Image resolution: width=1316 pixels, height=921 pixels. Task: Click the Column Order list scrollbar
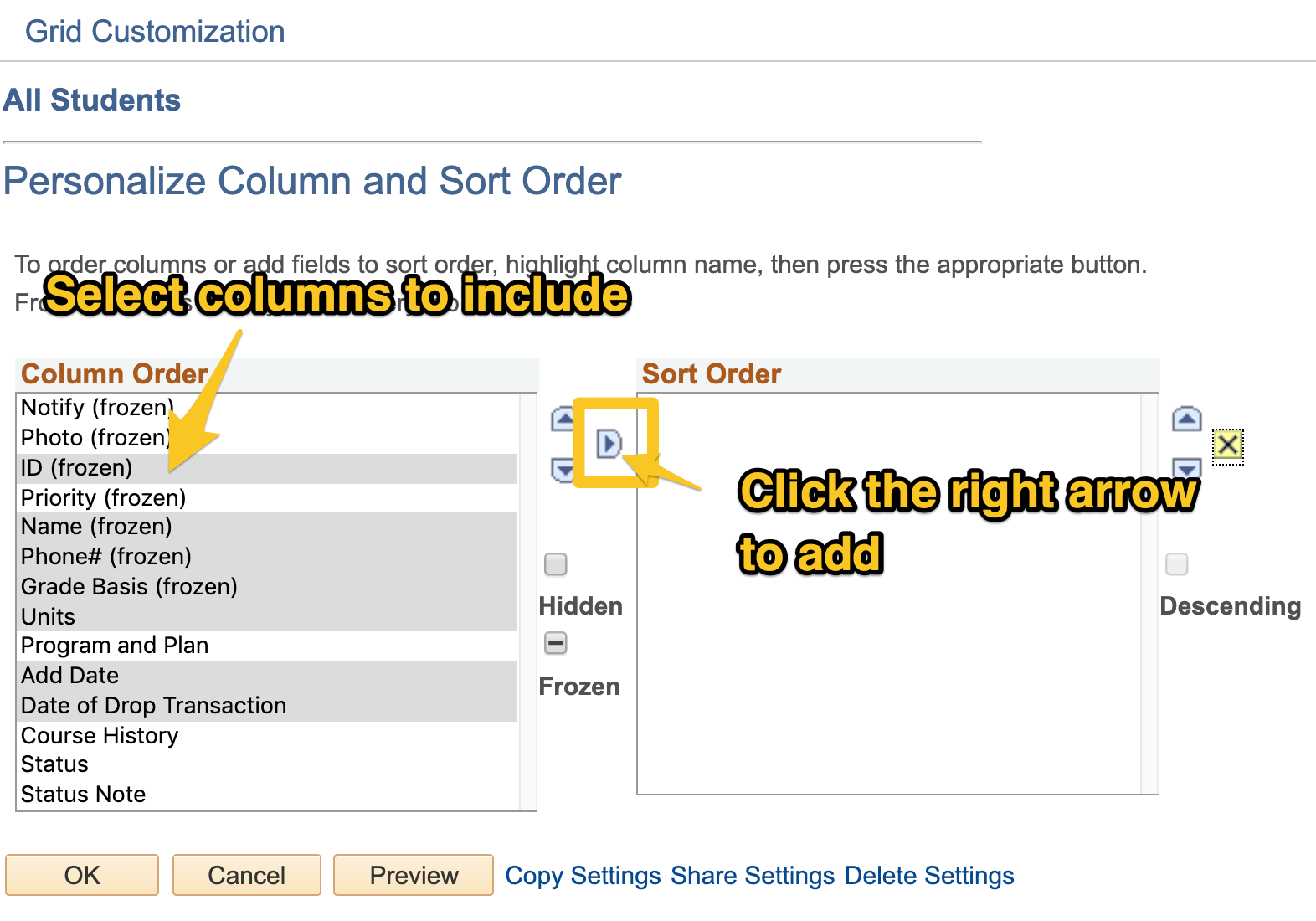(527, 601)
